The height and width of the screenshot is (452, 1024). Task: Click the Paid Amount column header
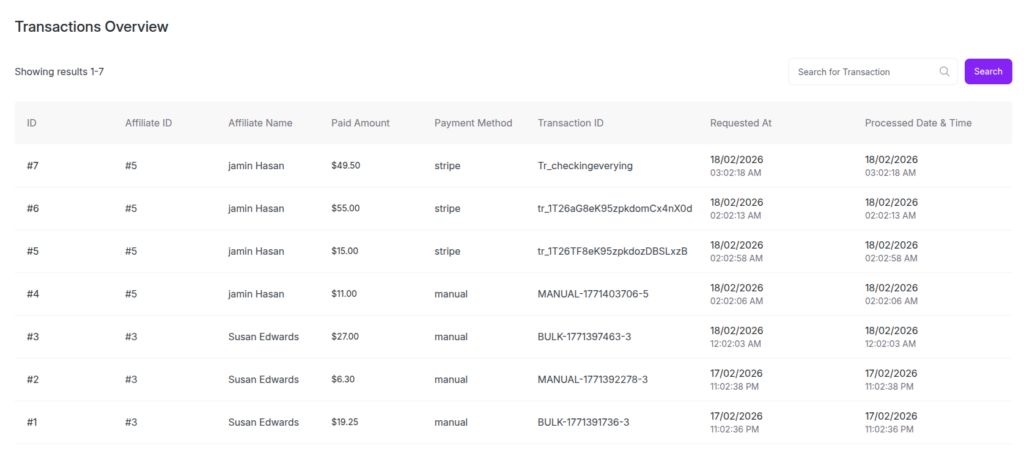(x=360, y=123)
